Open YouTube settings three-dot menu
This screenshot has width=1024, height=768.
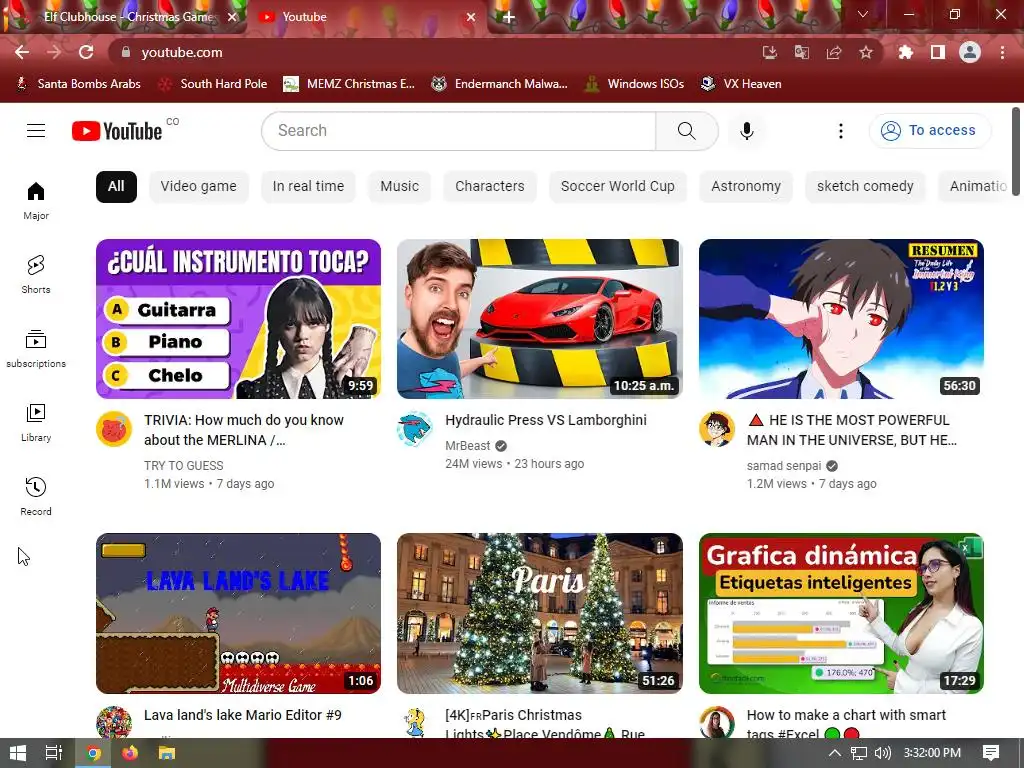tap(840, 131)
